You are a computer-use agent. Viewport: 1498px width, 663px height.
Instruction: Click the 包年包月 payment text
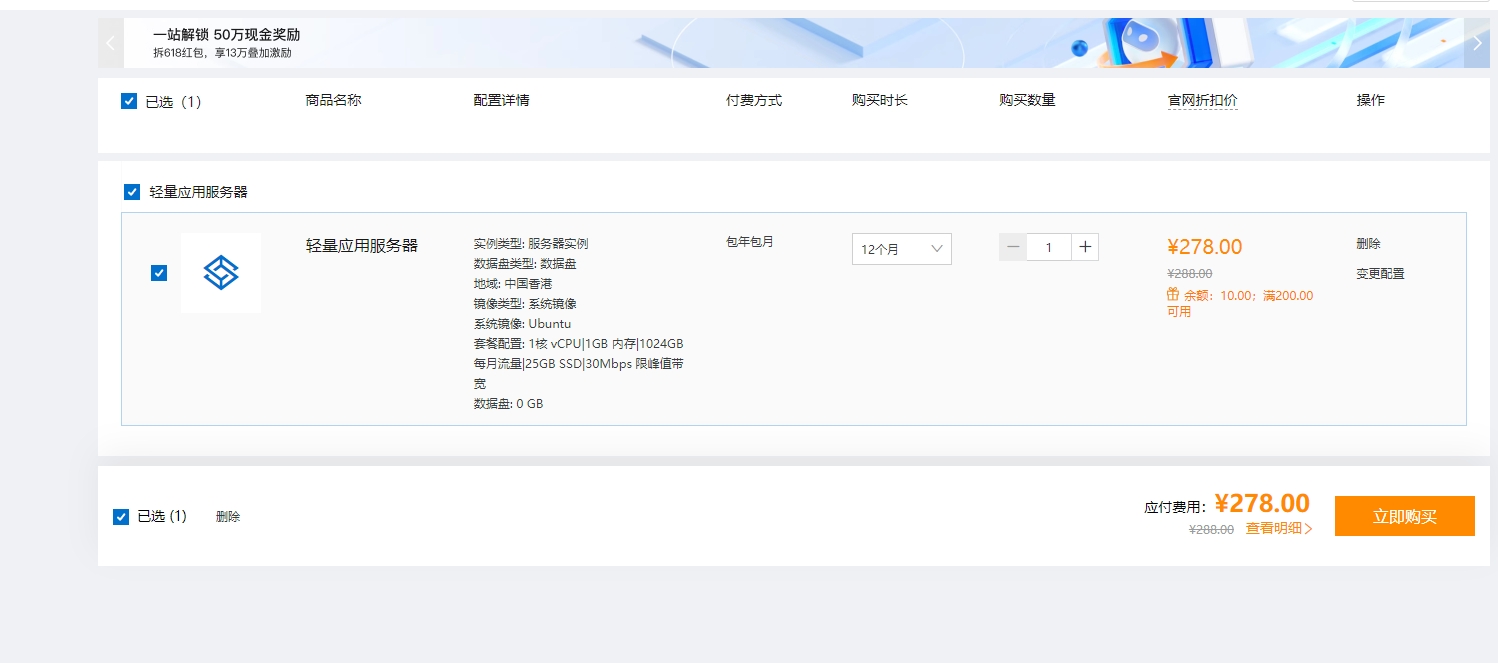[750, 242]
